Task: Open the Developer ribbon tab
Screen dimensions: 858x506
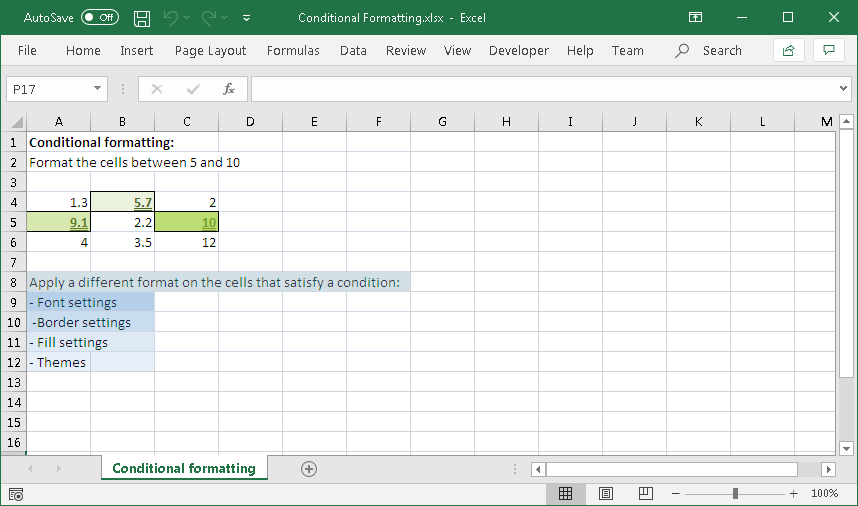Action: tap(518, 50)
